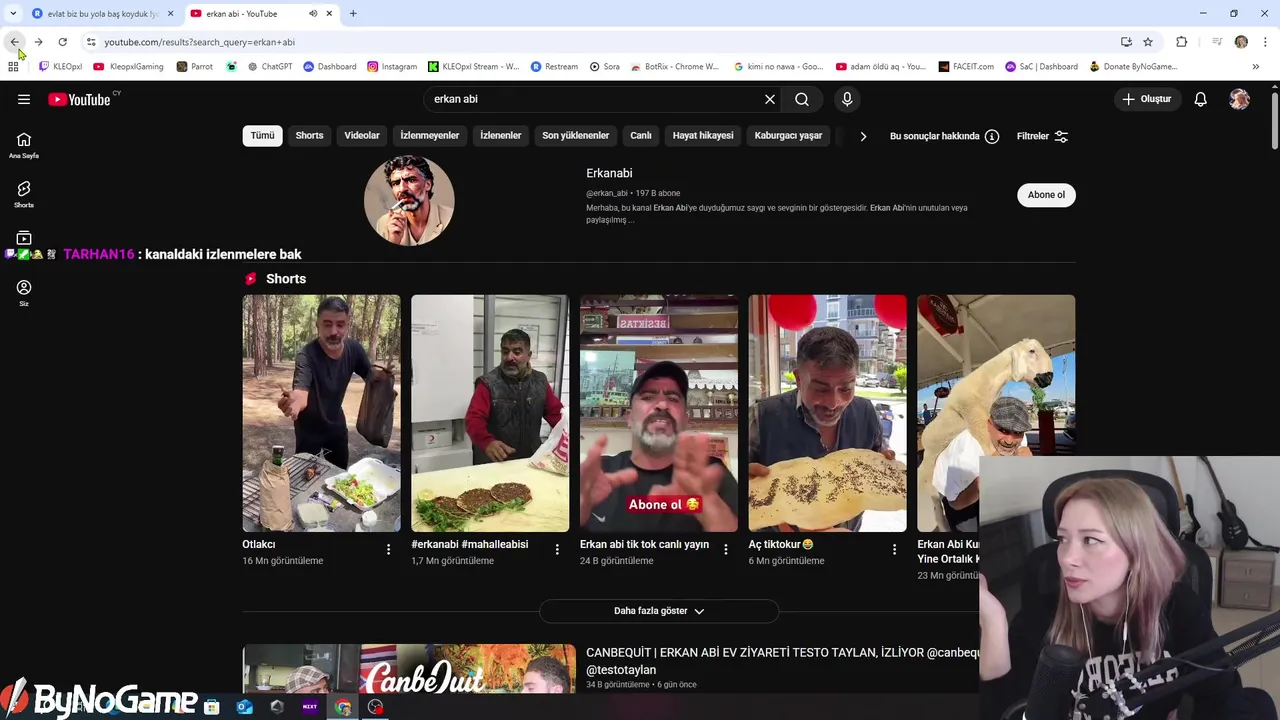Open the Instagram bookmark

[x=392, y=66]
